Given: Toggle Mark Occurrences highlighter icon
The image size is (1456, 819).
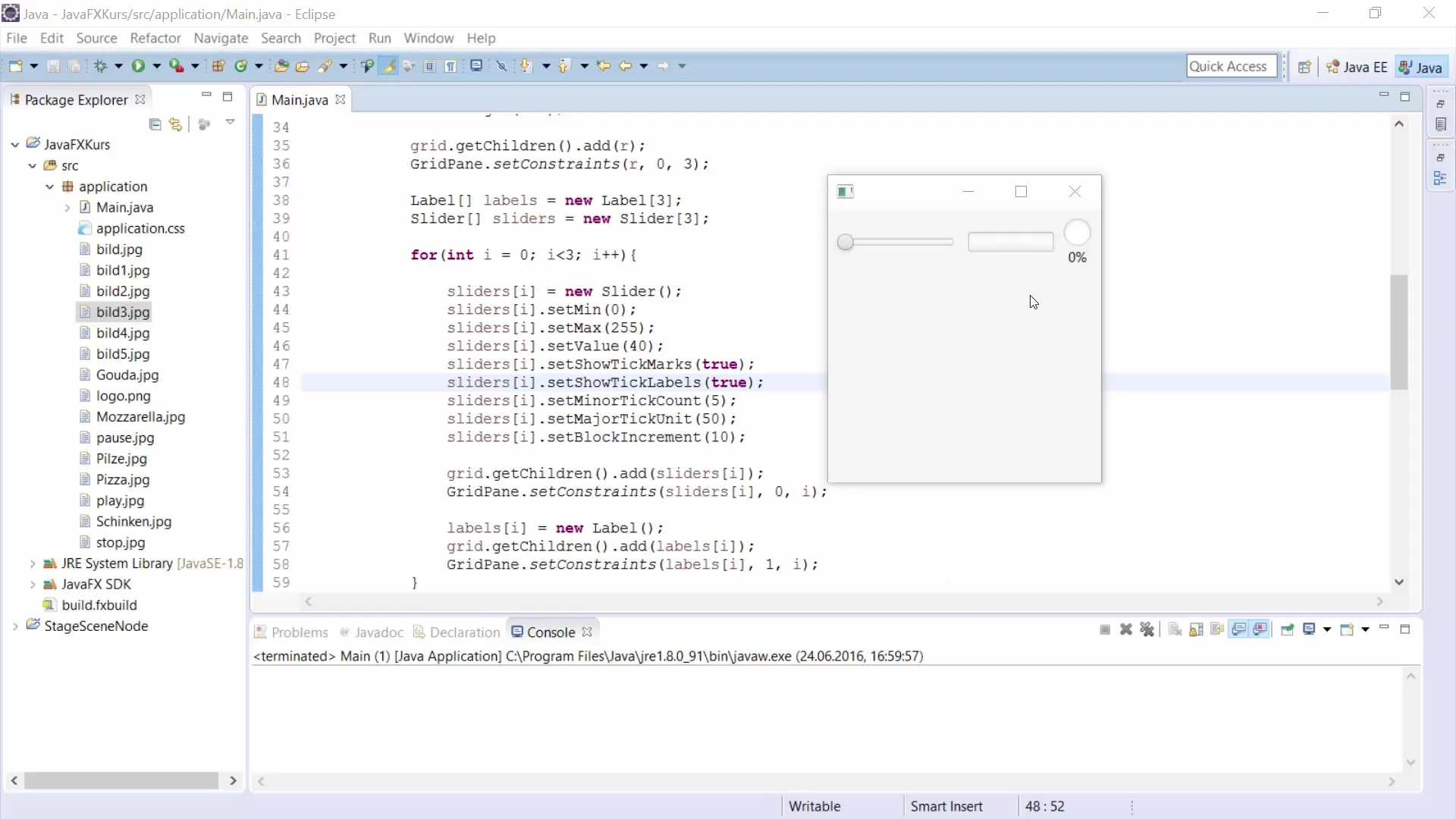Looking at the screenshot, I should pyautogui.click(x=389, y=66).
